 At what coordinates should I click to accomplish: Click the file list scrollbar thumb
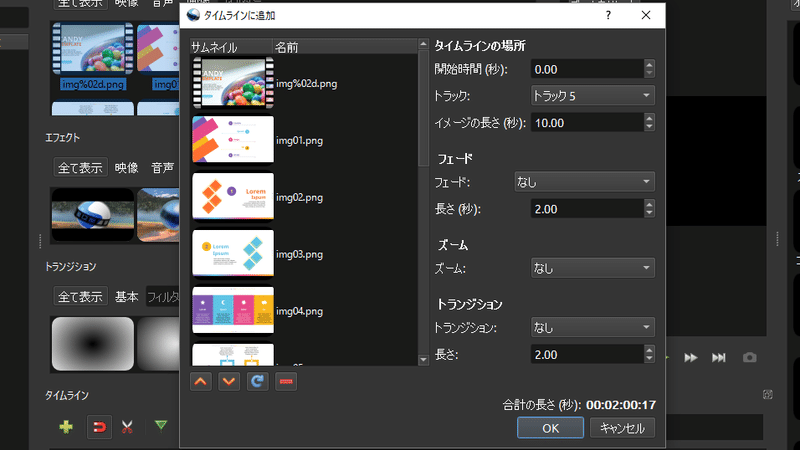tap(423, 108)
